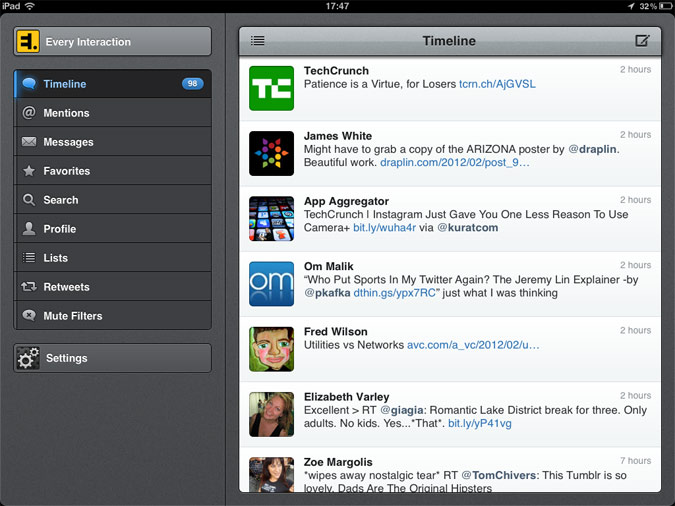Show Retweets
This screenshot has height=506, width=675.
[x=113, y=286]
